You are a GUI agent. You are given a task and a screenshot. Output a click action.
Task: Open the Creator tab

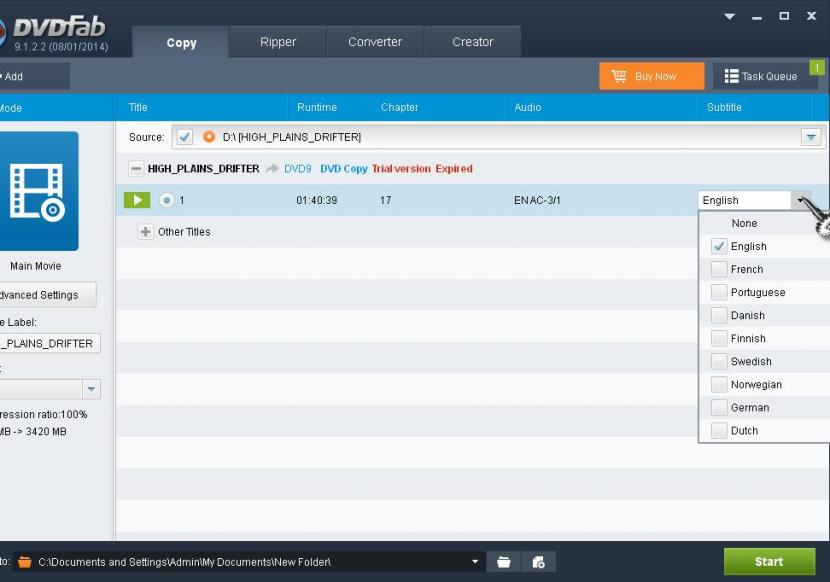click(472, 42)
